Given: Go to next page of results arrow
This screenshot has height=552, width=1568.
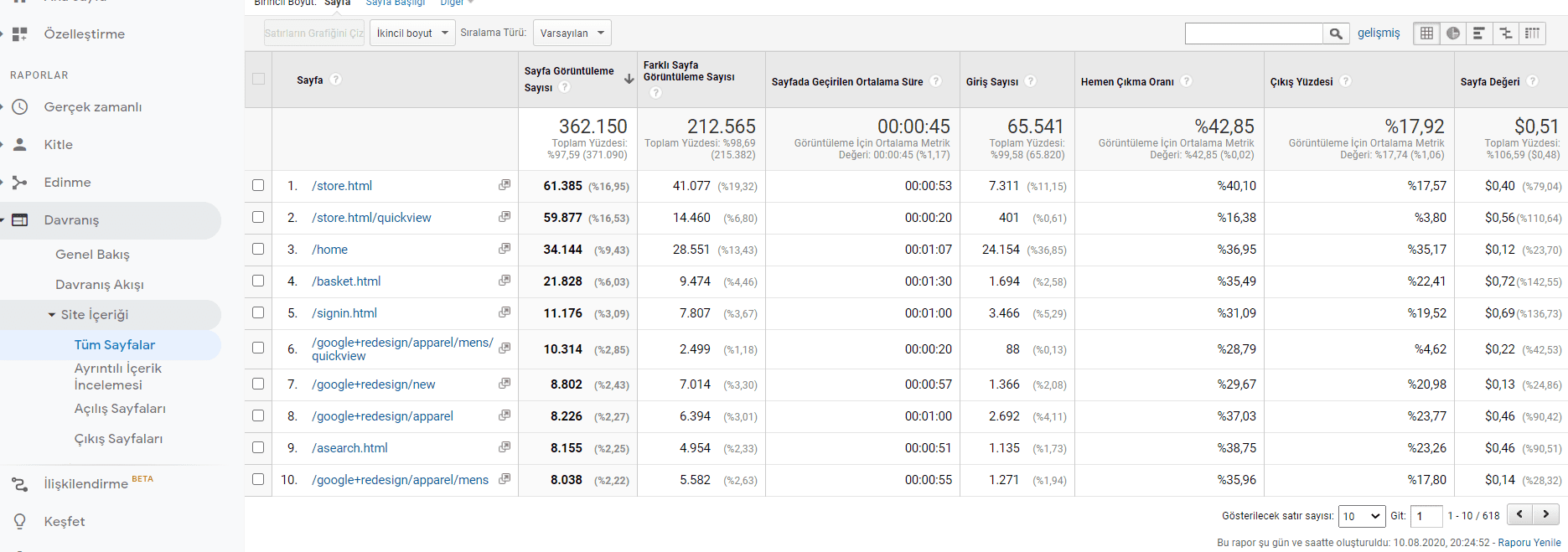Looking at the screenshot, I should (x=1546, y=514).
